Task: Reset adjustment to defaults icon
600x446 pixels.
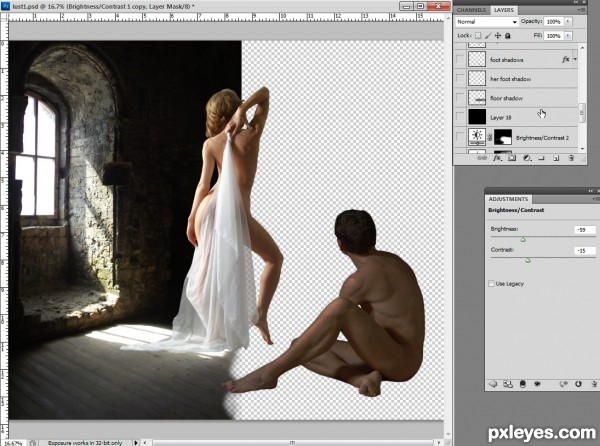Action: pyautogui.click(x=578, y=384)
